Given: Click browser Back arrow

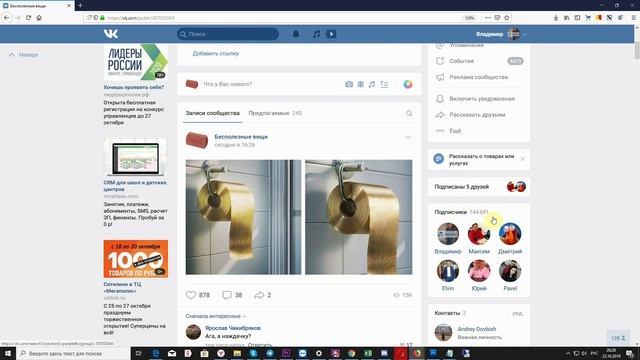Looking at the screenshot, I should [x=7, y=18].
